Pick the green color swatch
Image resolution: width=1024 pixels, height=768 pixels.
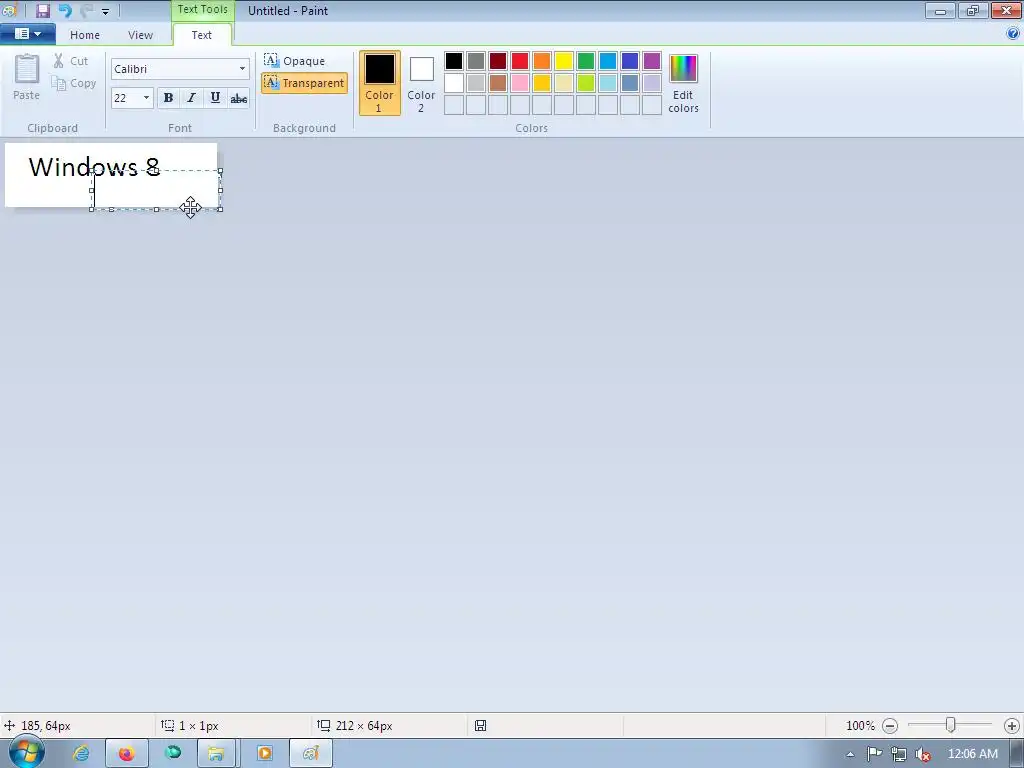586,61
